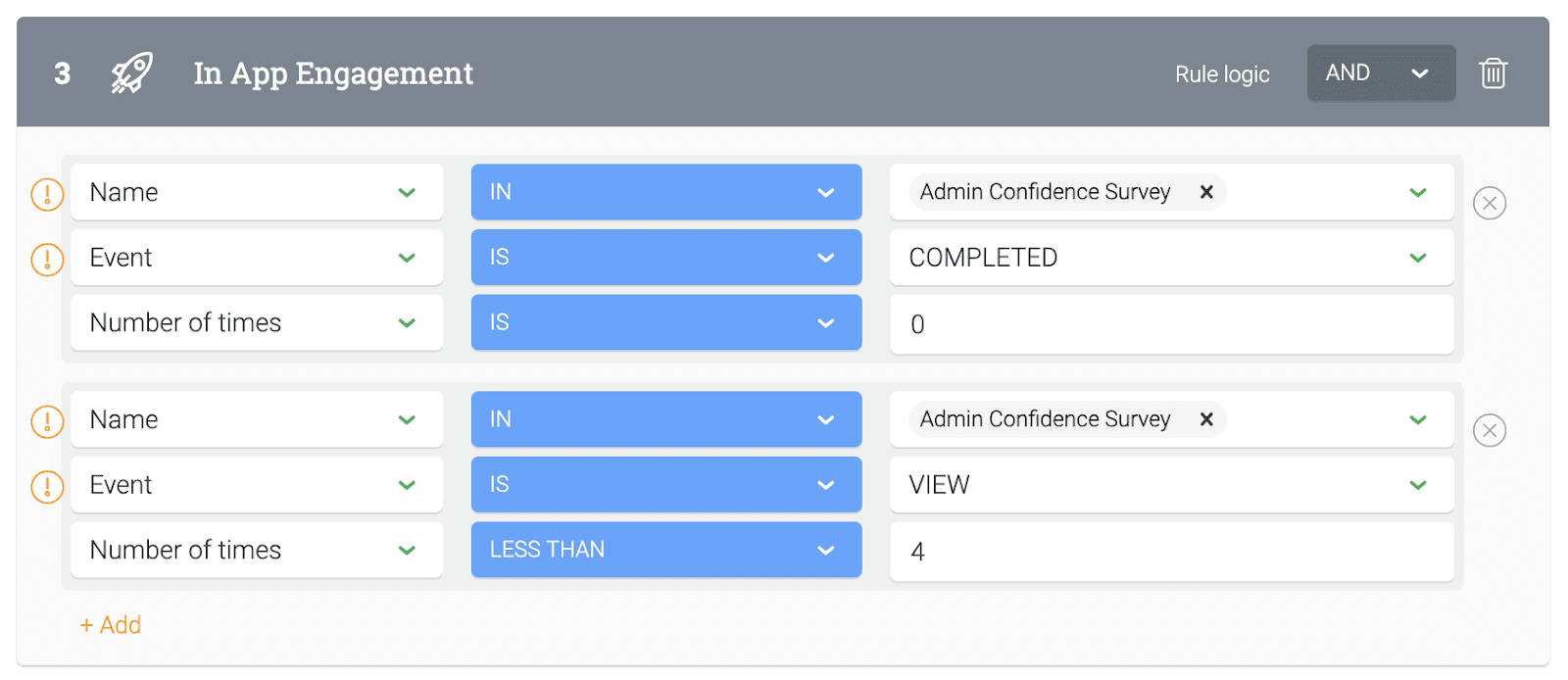This screenshot has width=1568, height=680.
Task: Click the rocket icon in rule header
Action: click(x=131, y=73)
